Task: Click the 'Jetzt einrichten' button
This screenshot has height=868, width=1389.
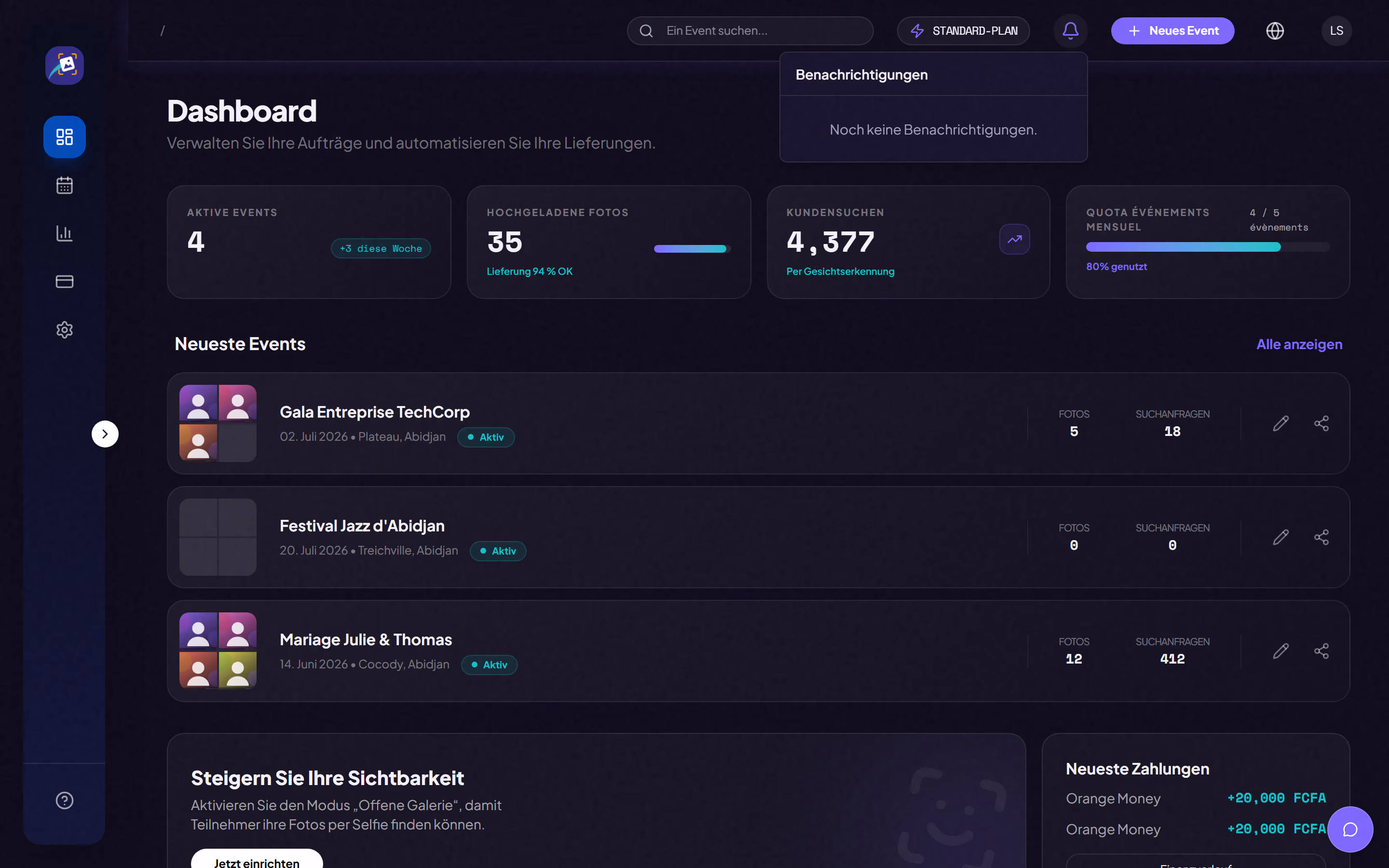Action: [x=257, y=860]
